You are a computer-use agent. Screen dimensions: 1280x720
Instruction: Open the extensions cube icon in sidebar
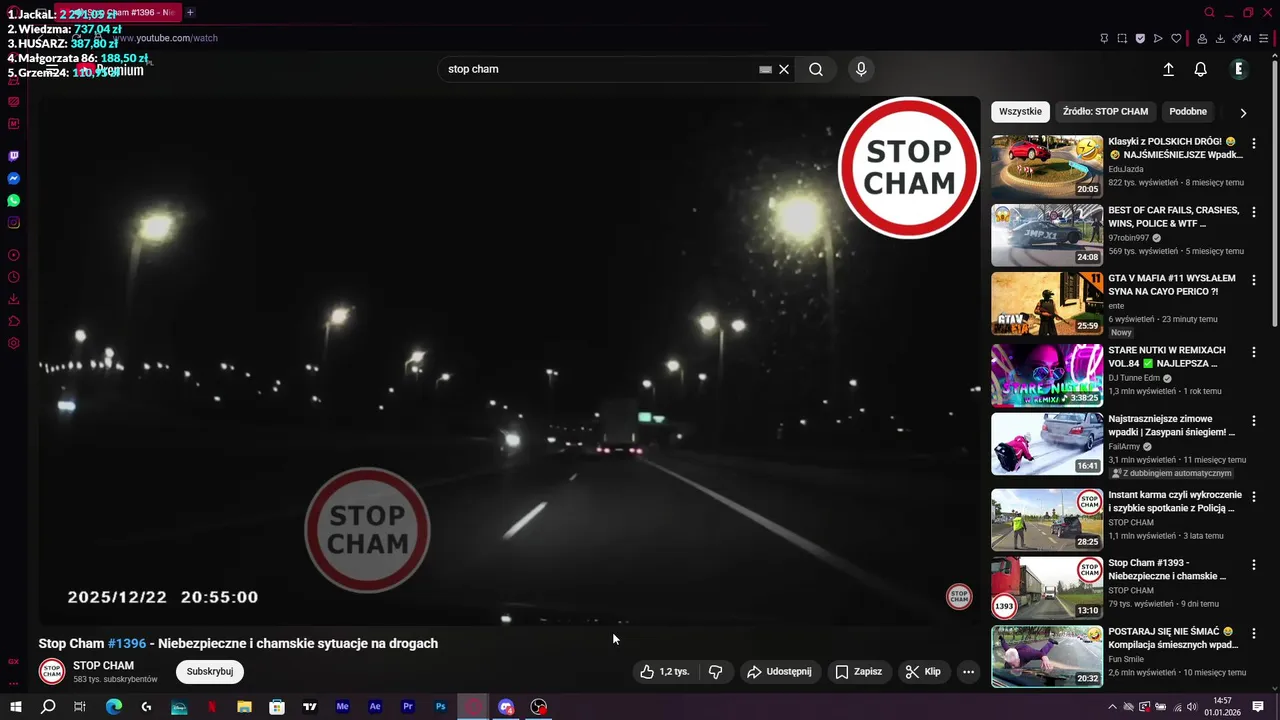14,321
